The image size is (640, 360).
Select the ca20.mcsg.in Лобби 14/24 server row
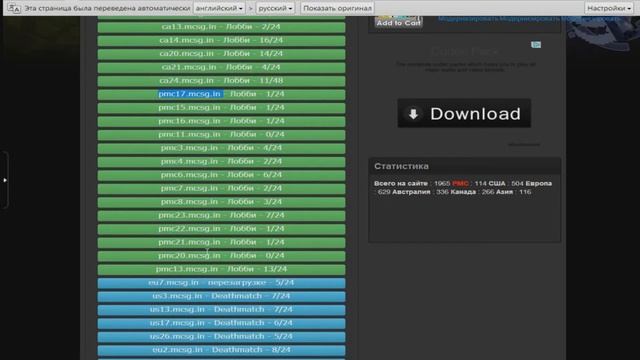coord(221,54)
